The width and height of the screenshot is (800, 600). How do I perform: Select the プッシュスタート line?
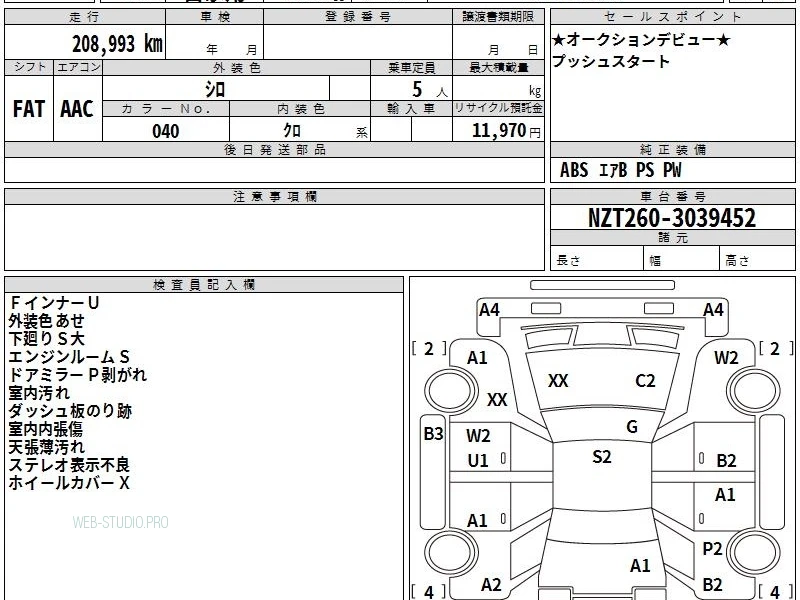(x=611, y=61)
